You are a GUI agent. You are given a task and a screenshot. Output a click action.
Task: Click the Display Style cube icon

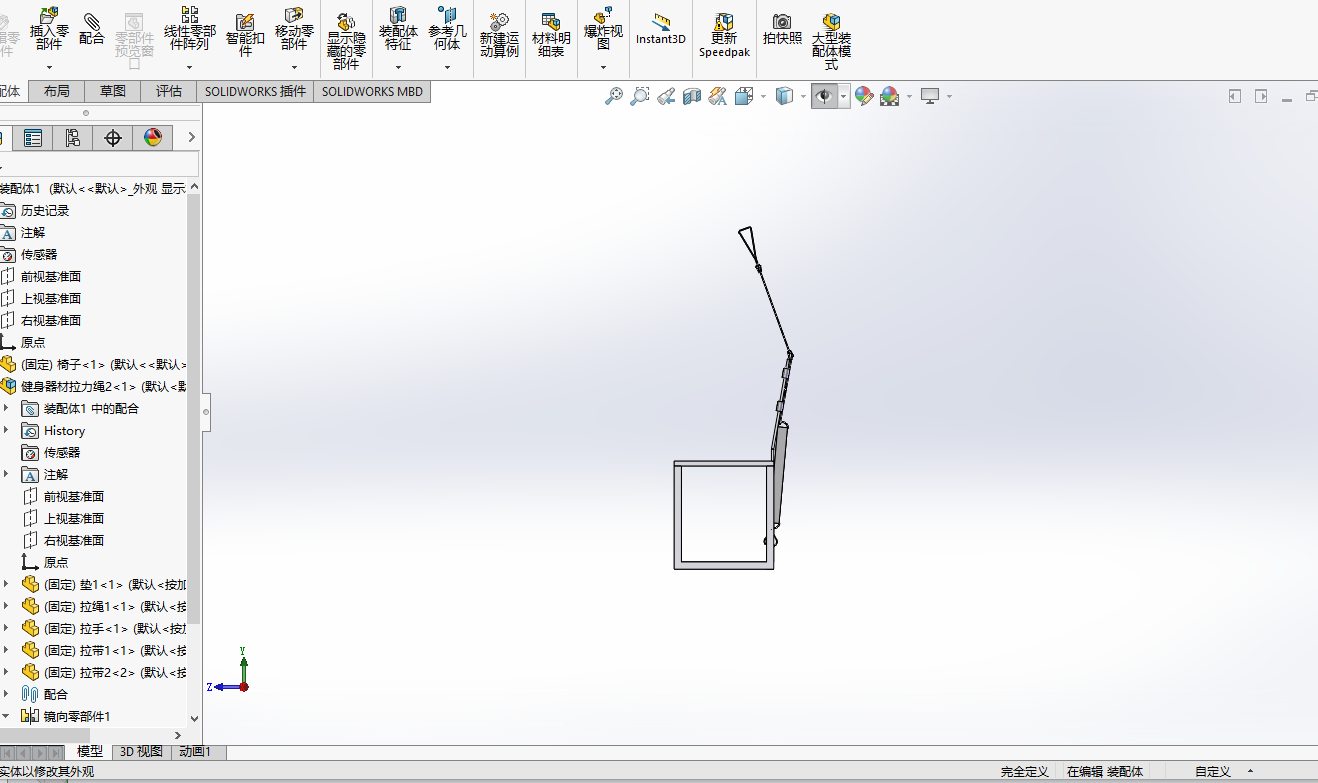click(x=785, y=96)
